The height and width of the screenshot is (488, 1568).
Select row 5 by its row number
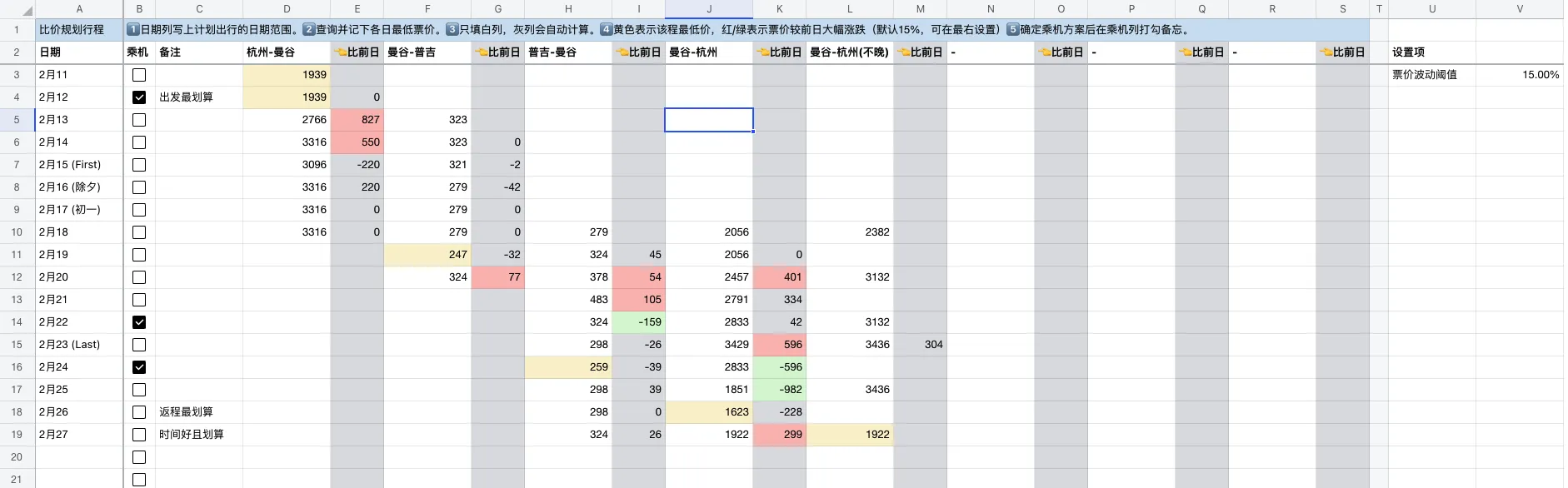[17, 120]
